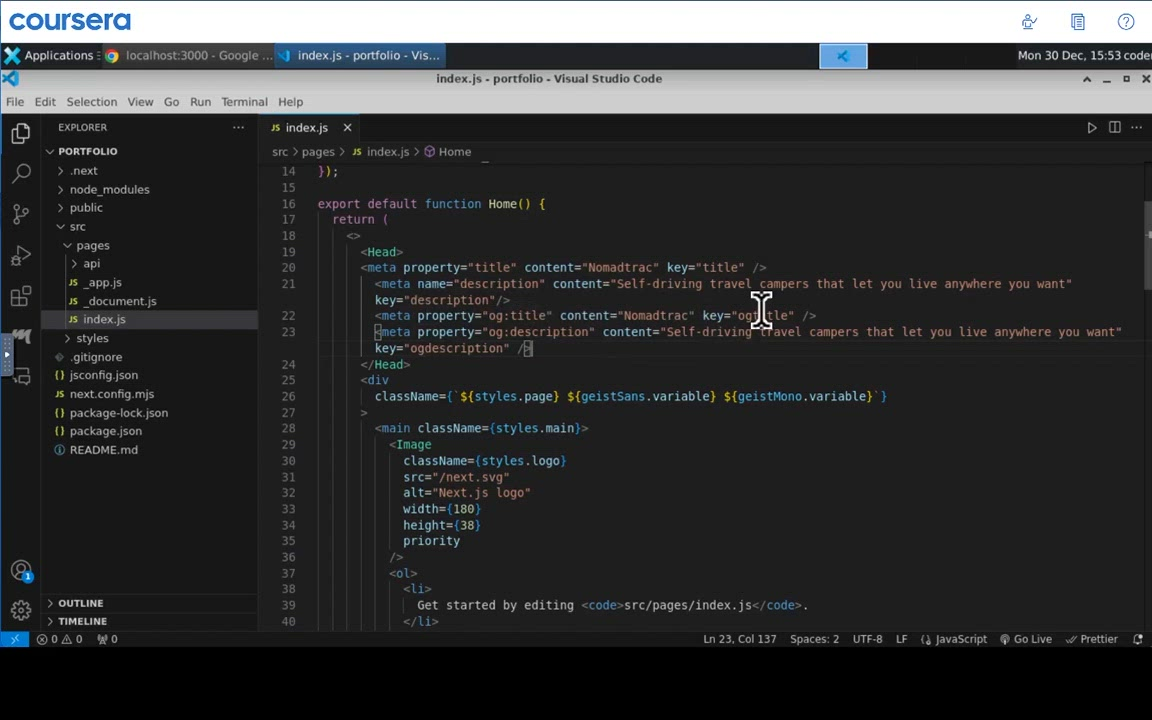This screenshot has height=720, width=1152.
Task: Open Run and Debug view
Action: (21, 255)
